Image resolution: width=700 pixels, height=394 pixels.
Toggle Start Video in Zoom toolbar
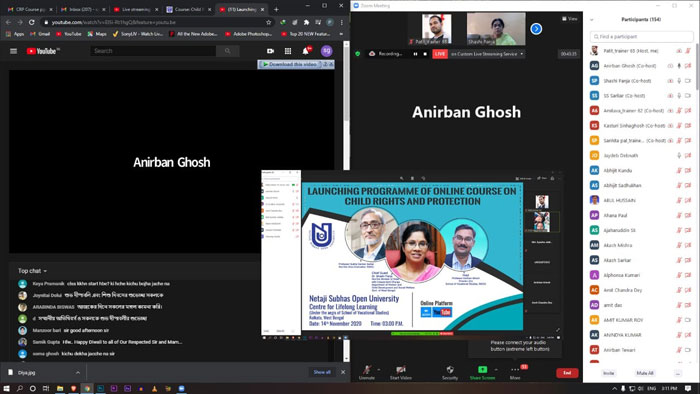click(400, 372)
